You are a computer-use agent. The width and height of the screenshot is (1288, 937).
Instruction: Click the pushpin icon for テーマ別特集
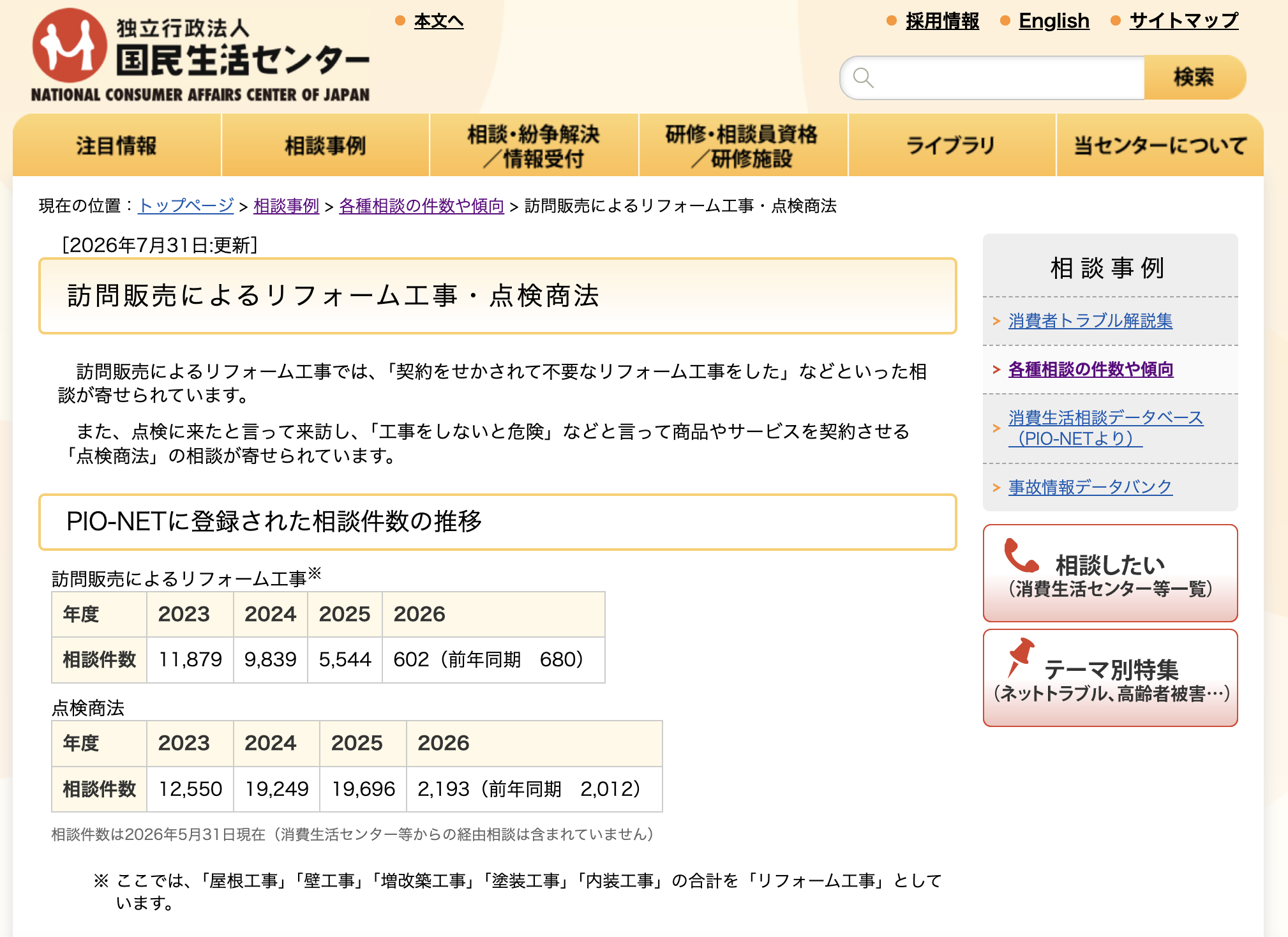1020,657
